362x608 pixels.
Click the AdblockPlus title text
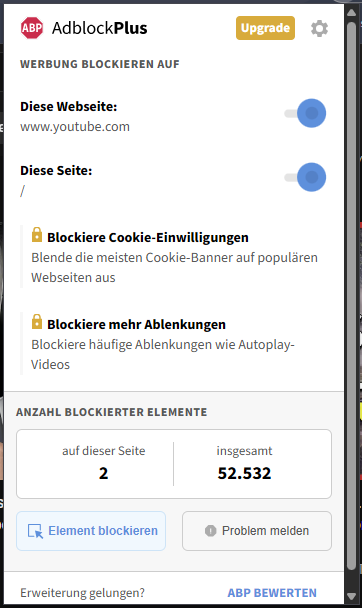click(100, 28)
